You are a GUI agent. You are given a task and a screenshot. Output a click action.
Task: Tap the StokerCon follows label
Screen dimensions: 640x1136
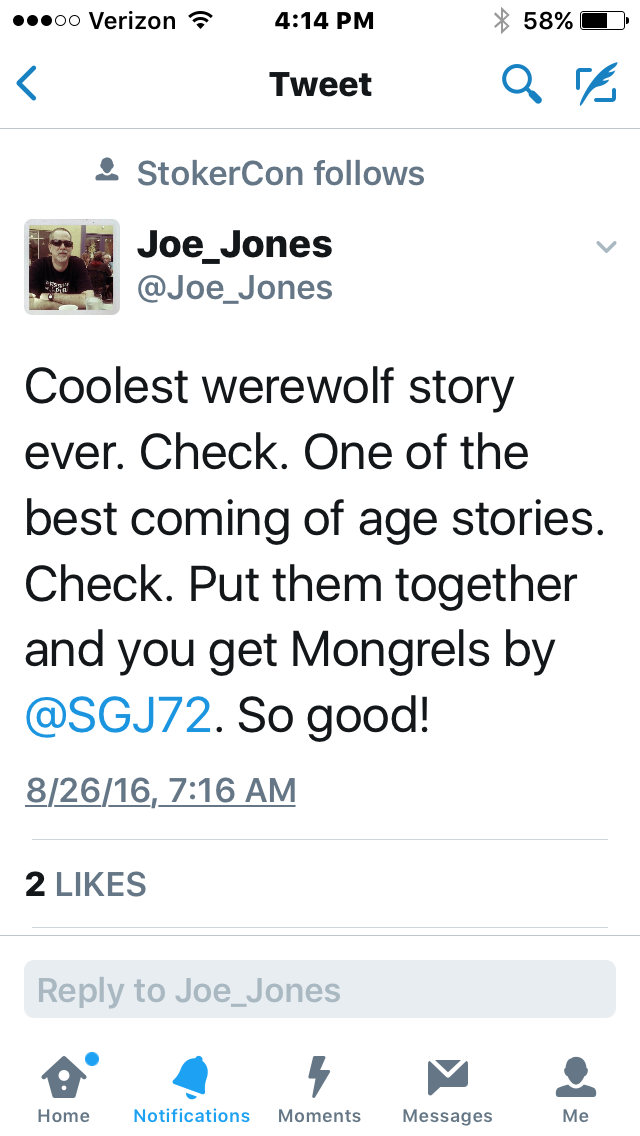280,173
